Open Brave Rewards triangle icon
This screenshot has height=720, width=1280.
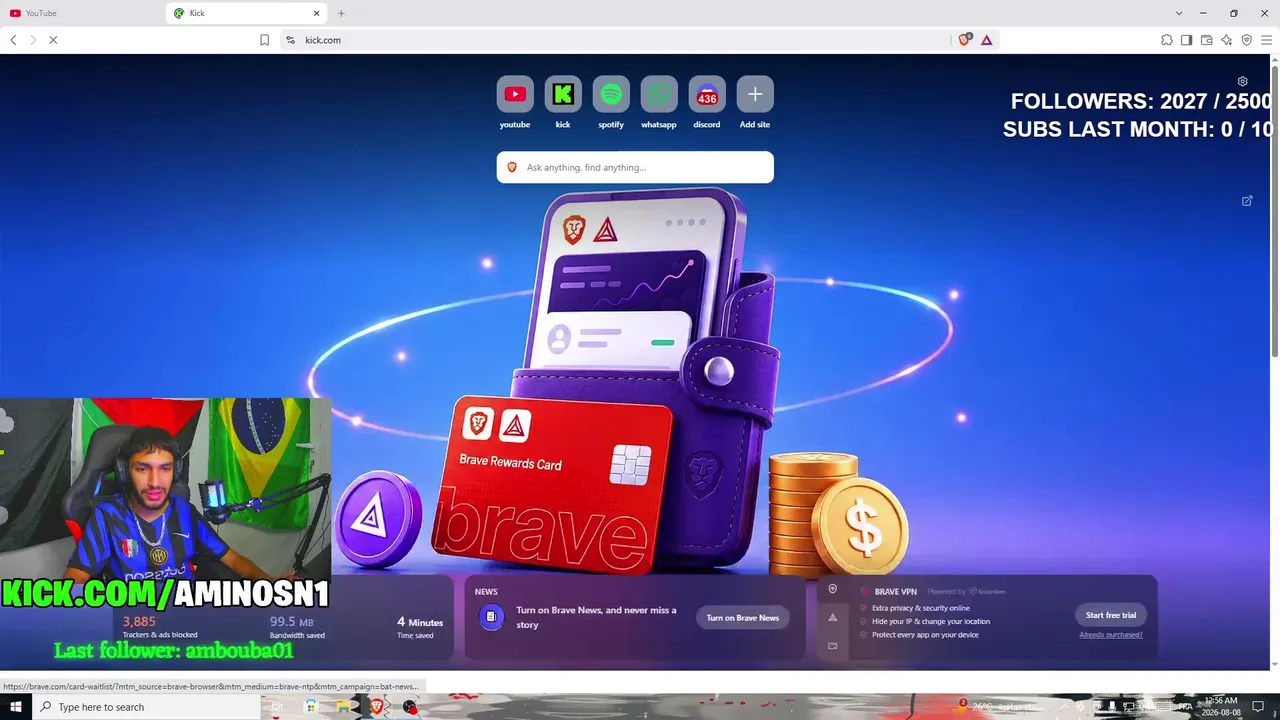[986, 40]
